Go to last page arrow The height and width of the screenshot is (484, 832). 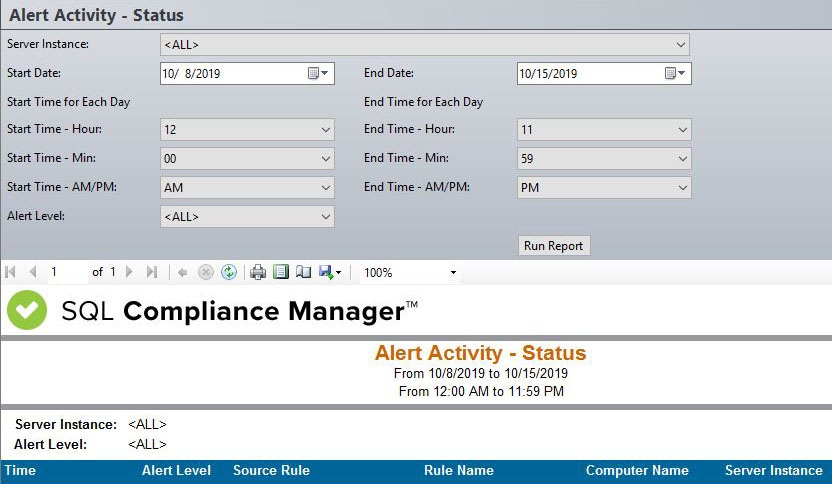152,272
